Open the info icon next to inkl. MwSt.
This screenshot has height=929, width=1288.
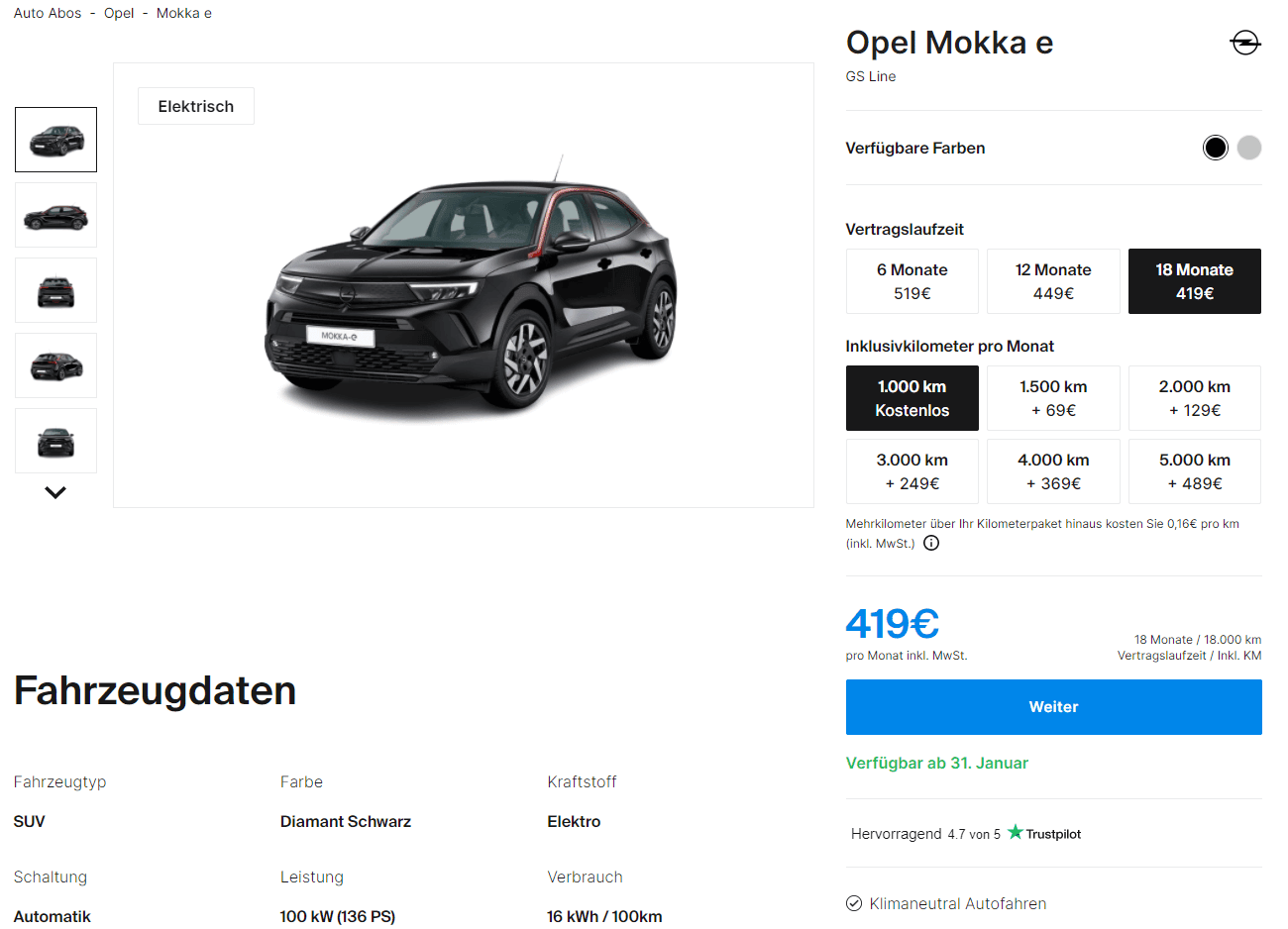tap(931, 543)
